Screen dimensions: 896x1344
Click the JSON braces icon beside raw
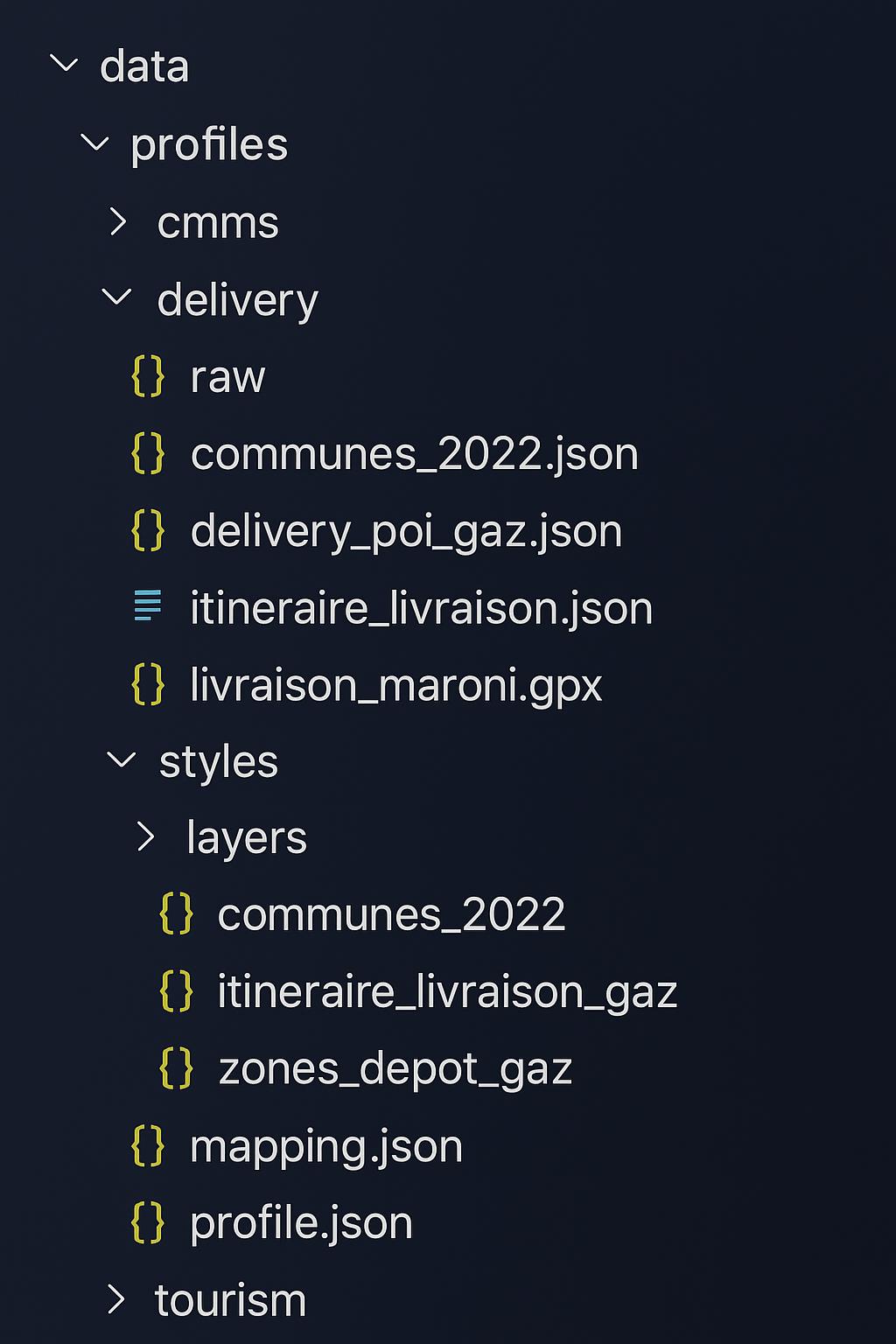[148, 377]
